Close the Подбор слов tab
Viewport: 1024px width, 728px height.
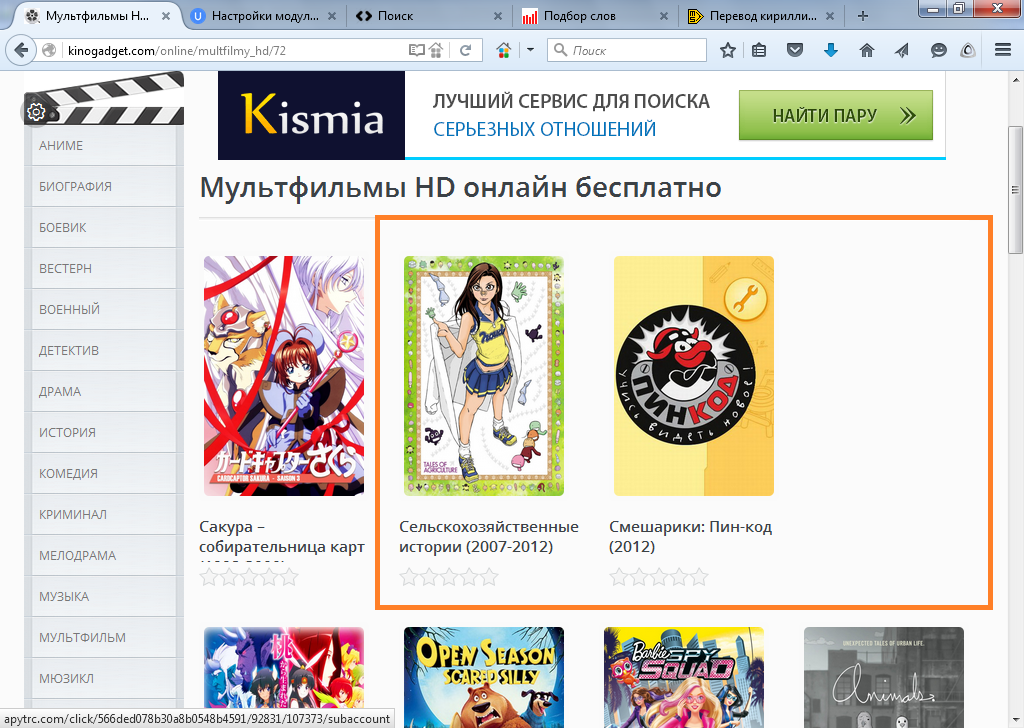coord(664,16)
